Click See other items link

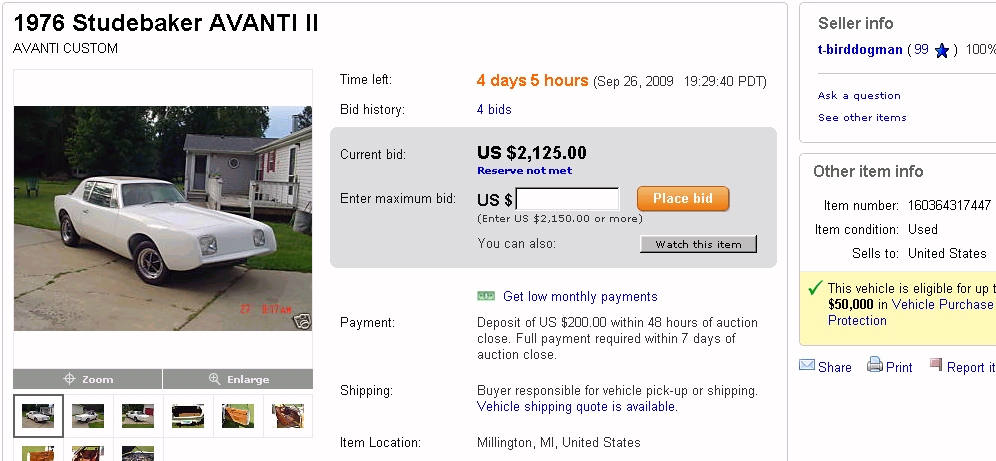pyautogui.click(x=862, y=118)
